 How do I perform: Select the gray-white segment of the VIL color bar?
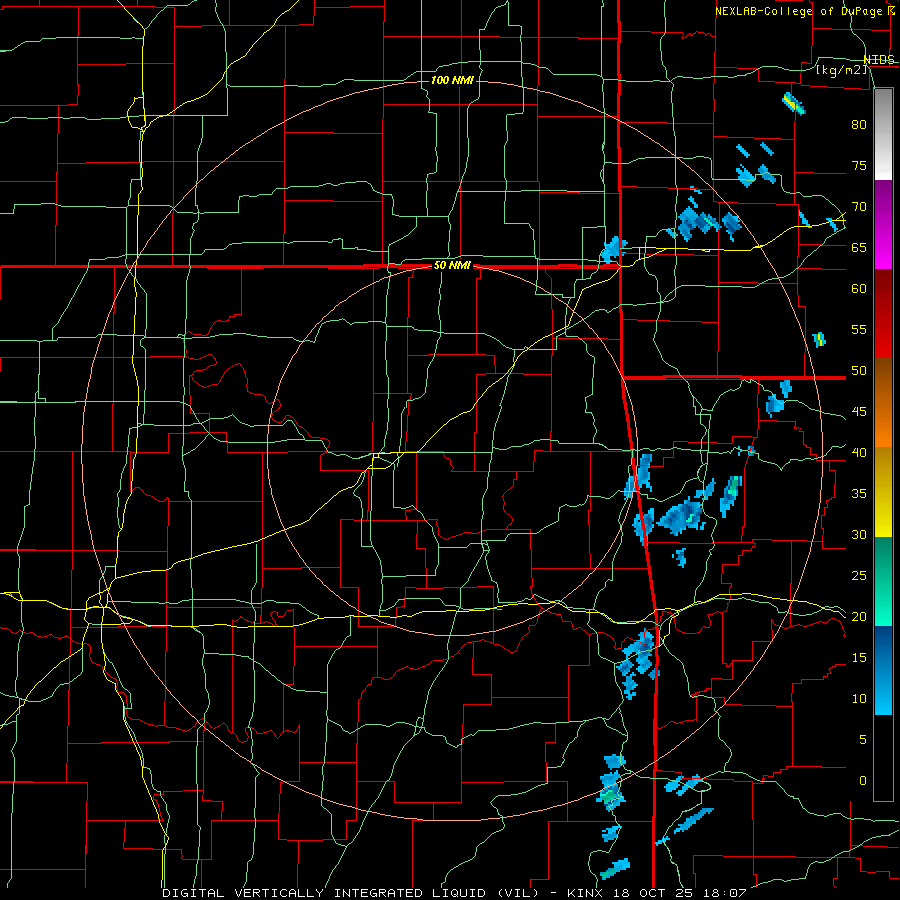click(x=883, y=134)
